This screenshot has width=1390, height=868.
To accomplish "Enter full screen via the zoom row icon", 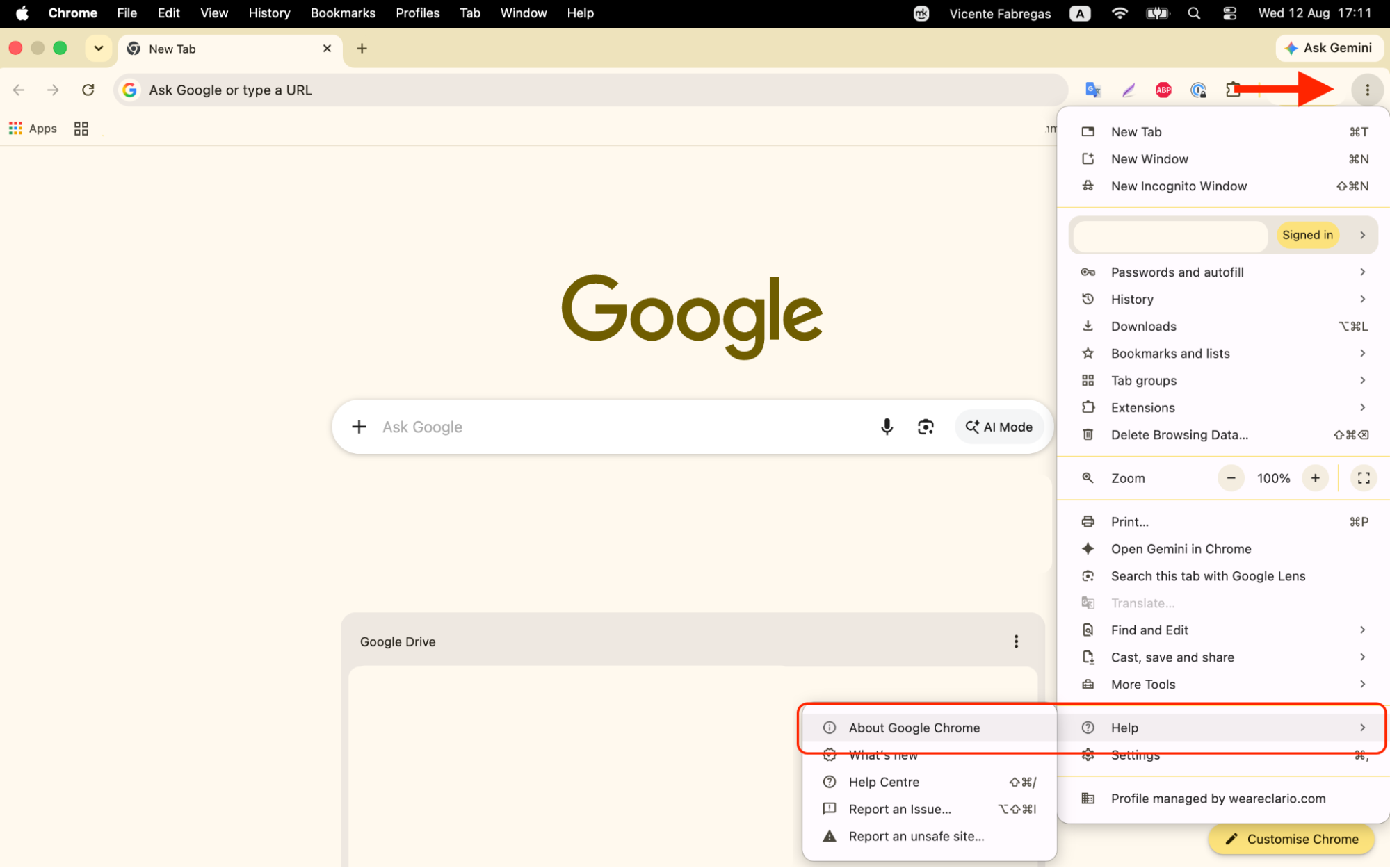I will (1363, 478).
